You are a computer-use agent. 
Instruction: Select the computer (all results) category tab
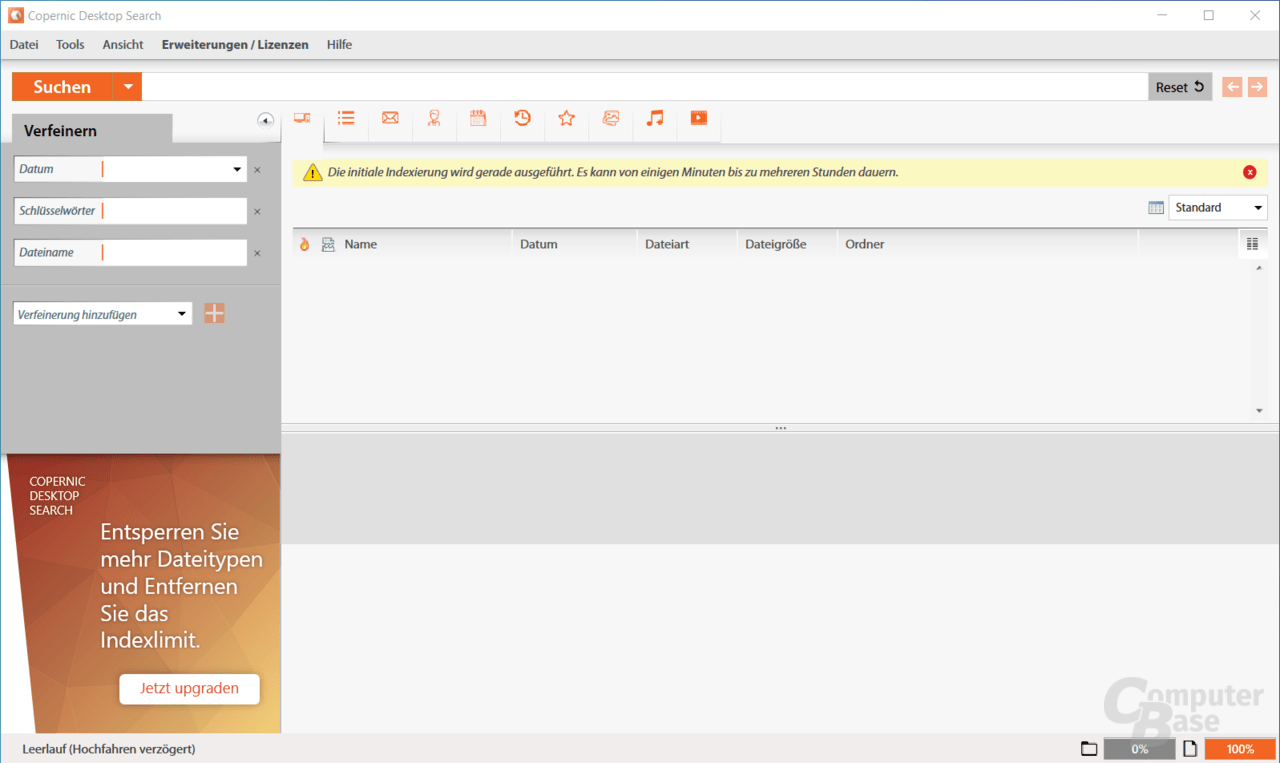pos(302,118)
